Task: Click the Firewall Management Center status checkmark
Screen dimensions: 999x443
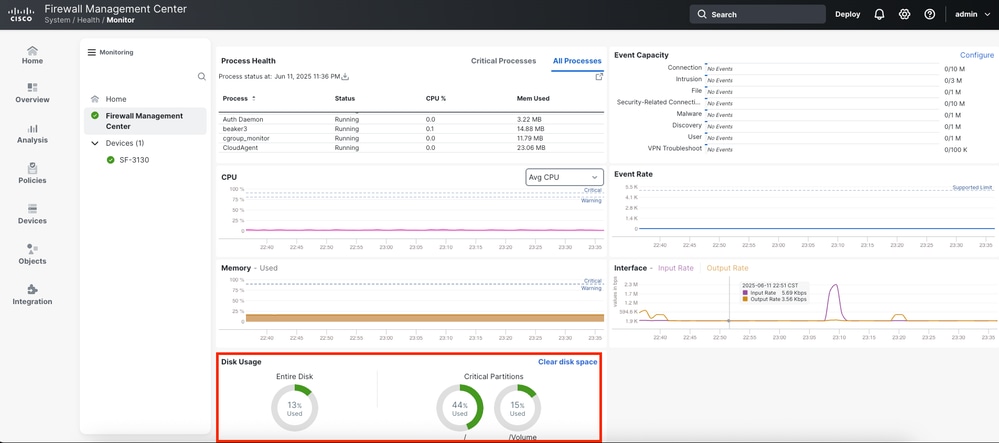Action: click(x=95, y=115)
